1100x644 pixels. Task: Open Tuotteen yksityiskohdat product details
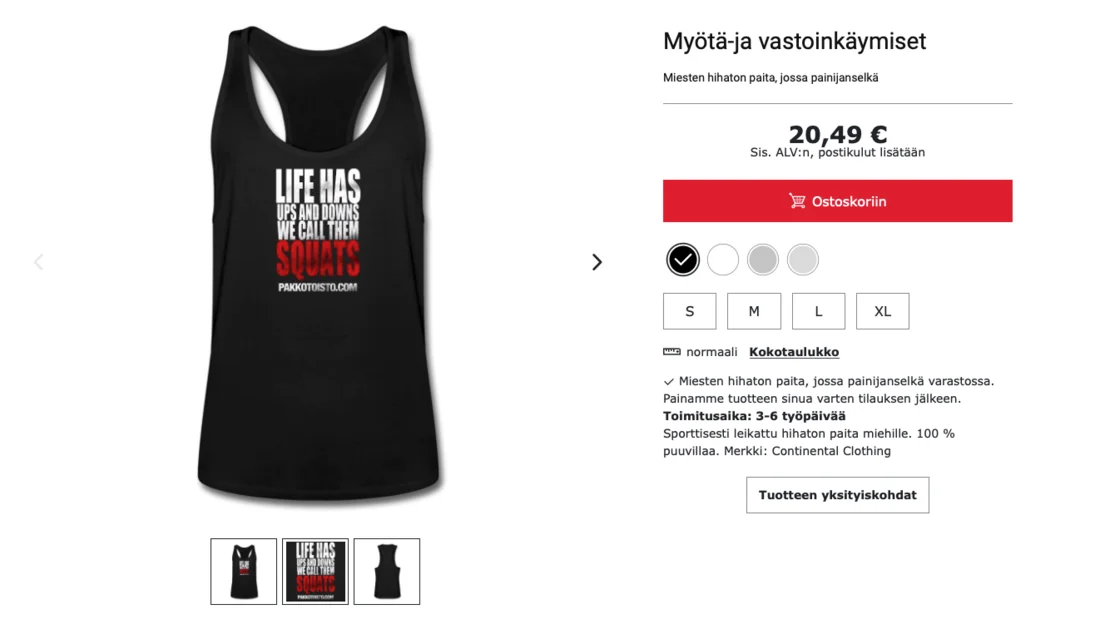pos(838,495)
